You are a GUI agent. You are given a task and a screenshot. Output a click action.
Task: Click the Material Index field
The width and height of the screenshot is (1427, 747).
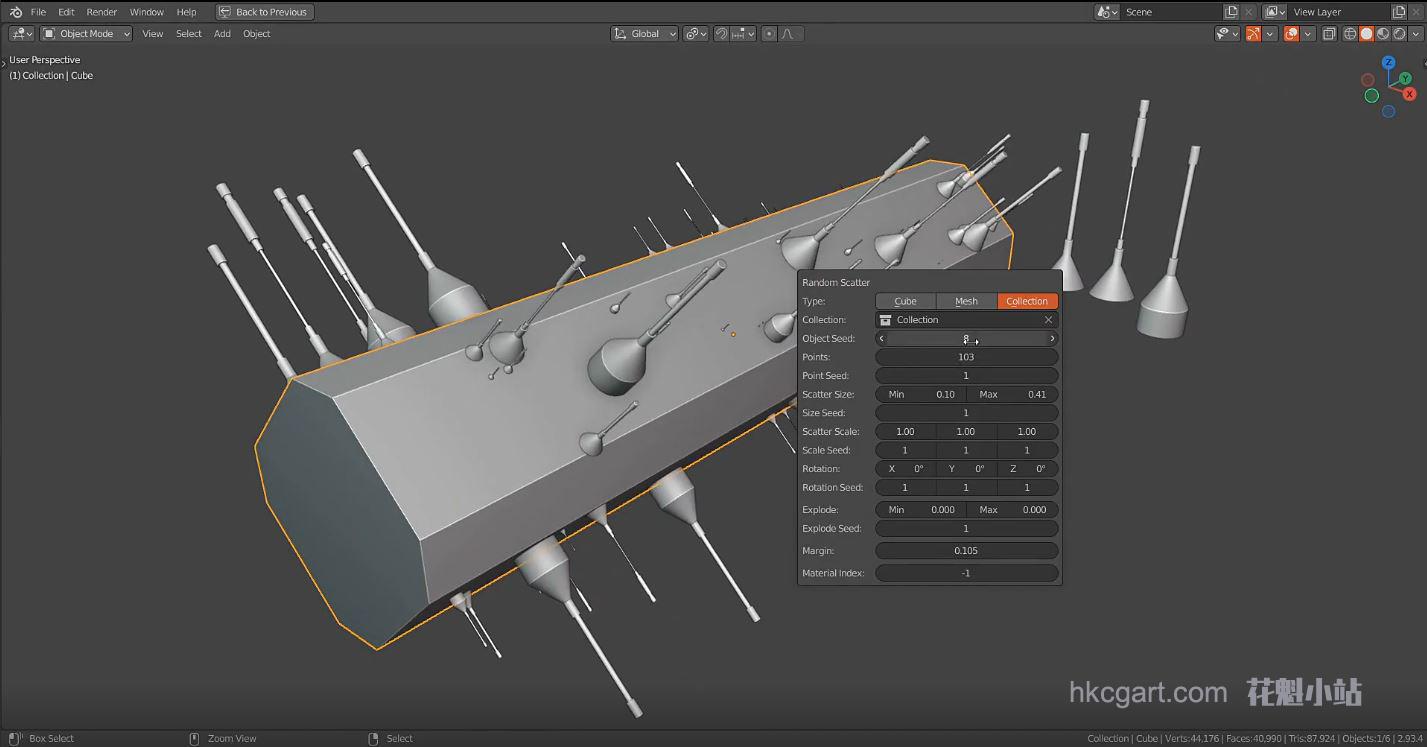tap(966, 573)
